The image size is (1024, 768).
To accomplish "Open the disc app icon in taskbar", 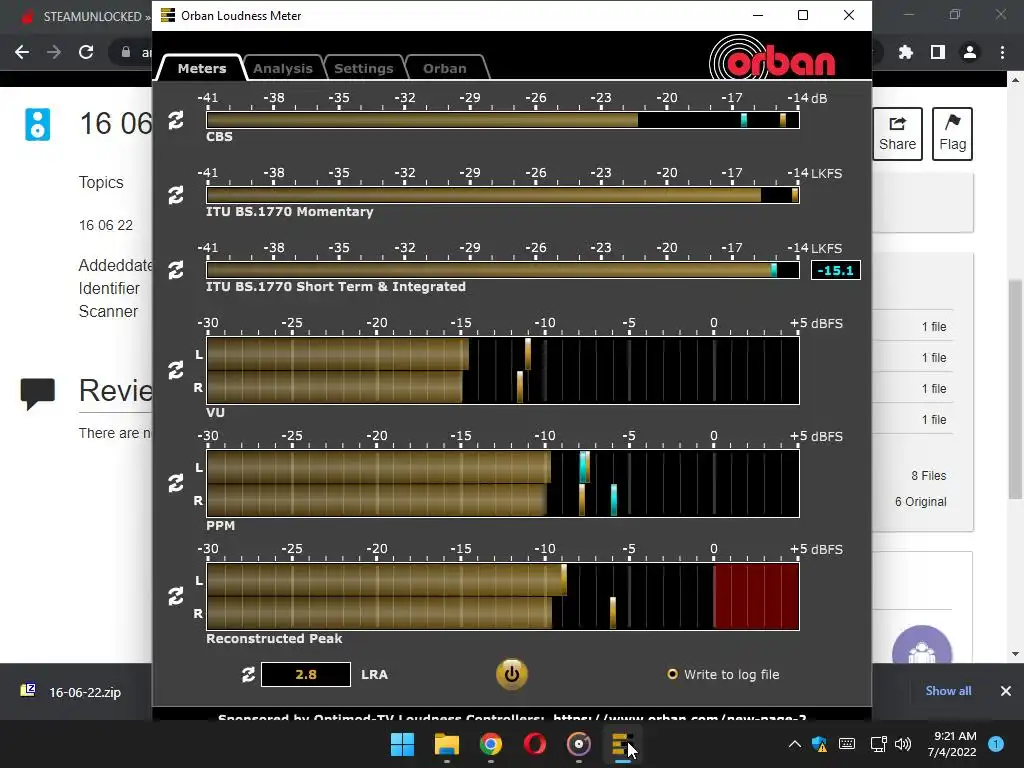I will (579, 744).
